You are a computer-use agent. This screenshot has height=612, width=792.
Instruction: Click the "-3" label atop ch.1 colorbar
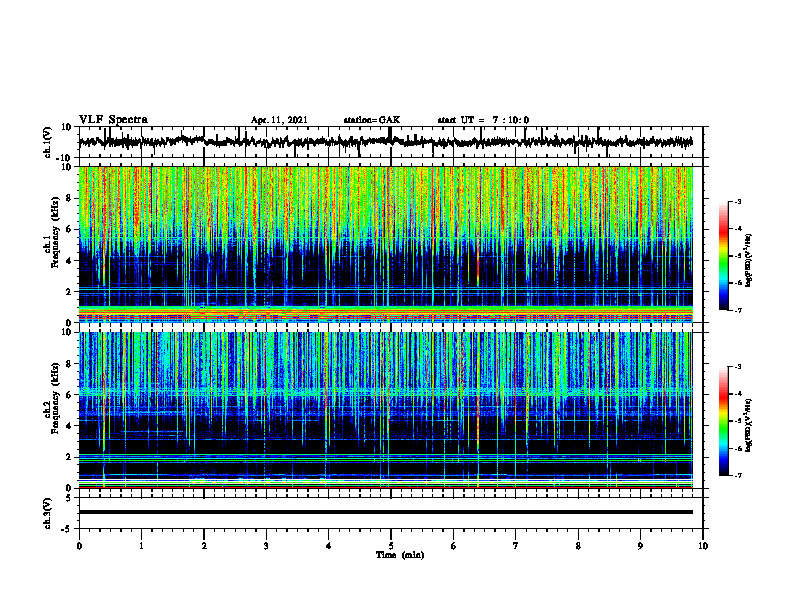pyautogui.click(x=737, y=201)
